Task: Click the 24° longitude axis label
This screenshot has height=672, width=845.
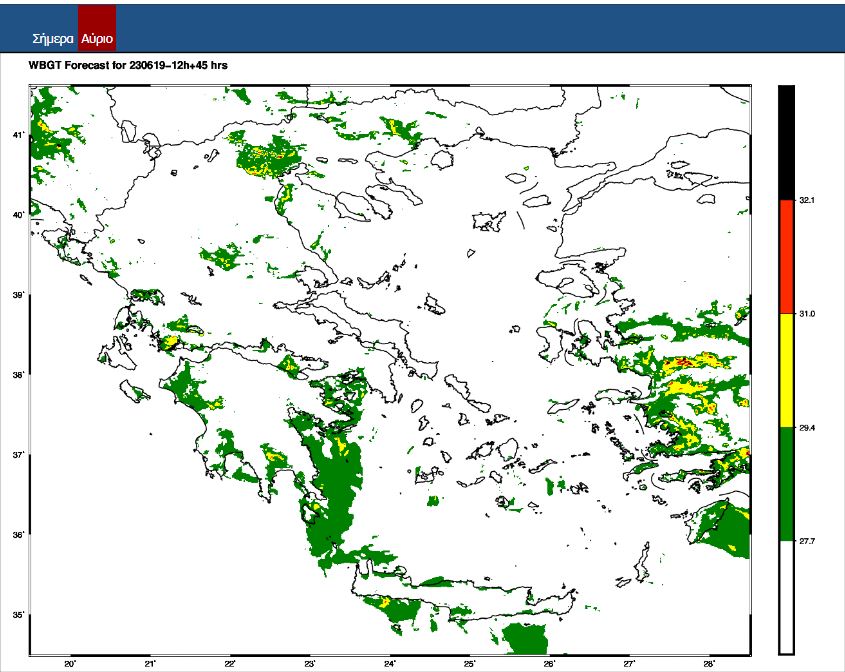Action: coord(390,664)
